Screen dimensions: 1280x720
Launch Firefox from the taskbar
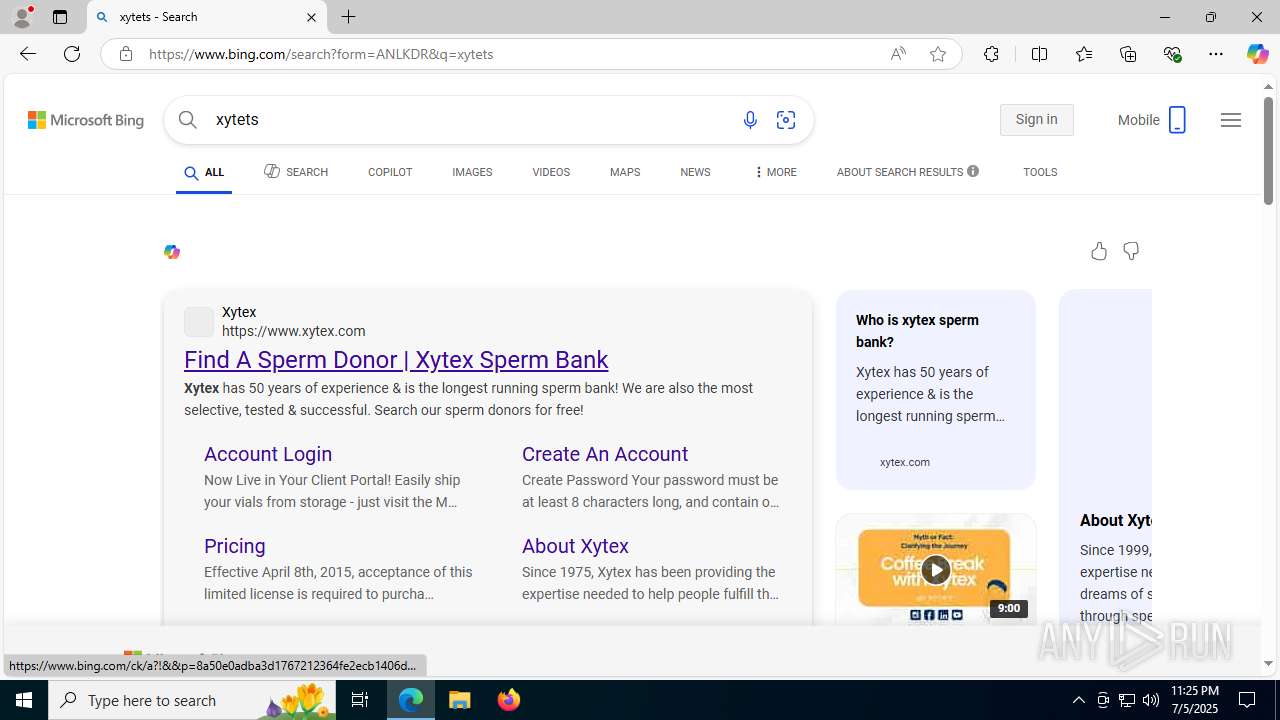[x=508, y=700]
